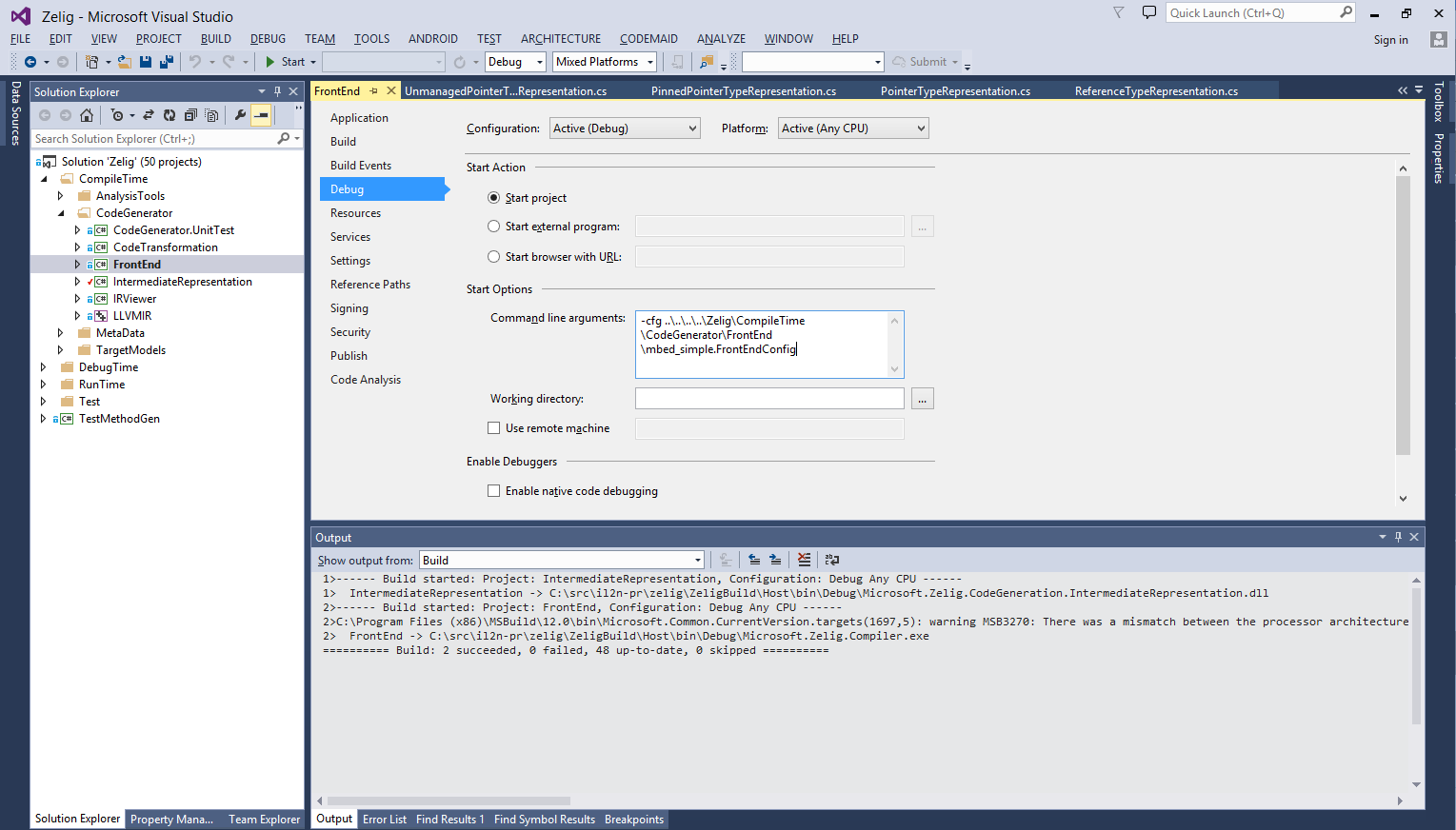
Task: Open Properties wrench icon in Solution Explorer
Action: [240, 115]
